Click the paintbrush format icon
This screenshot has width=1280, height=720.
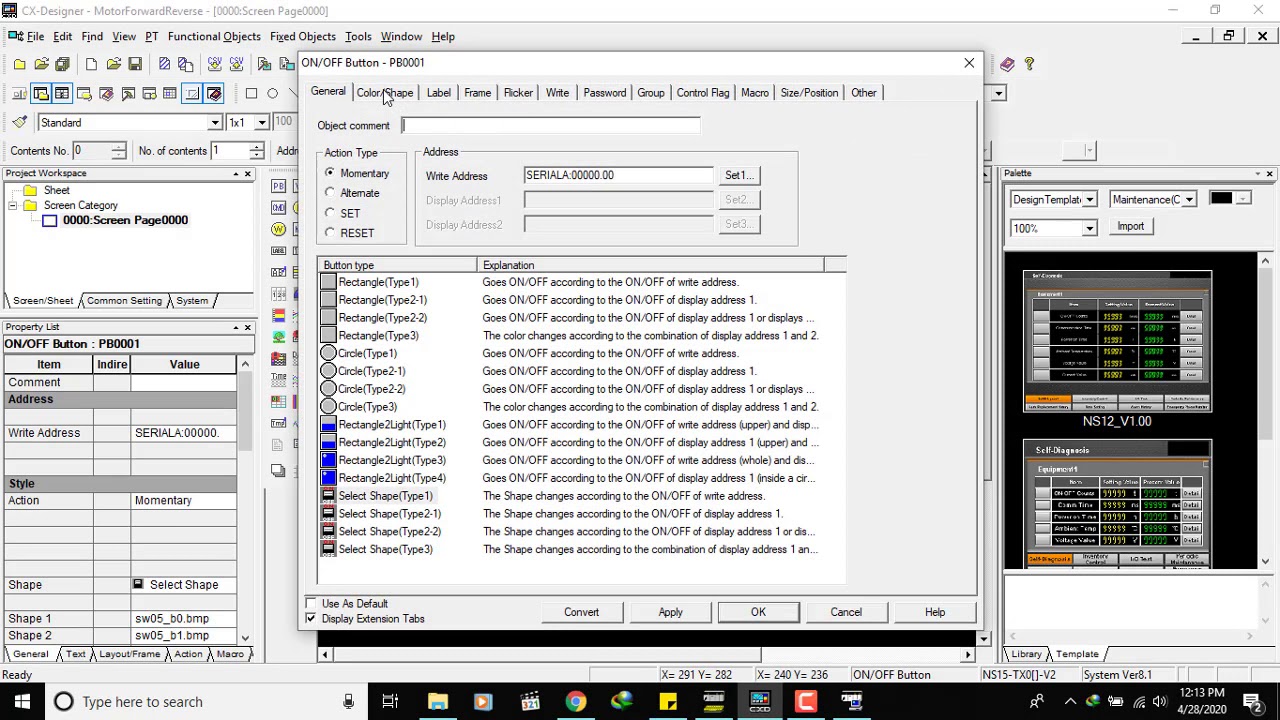pyautogui.click(x=19, y=122)
